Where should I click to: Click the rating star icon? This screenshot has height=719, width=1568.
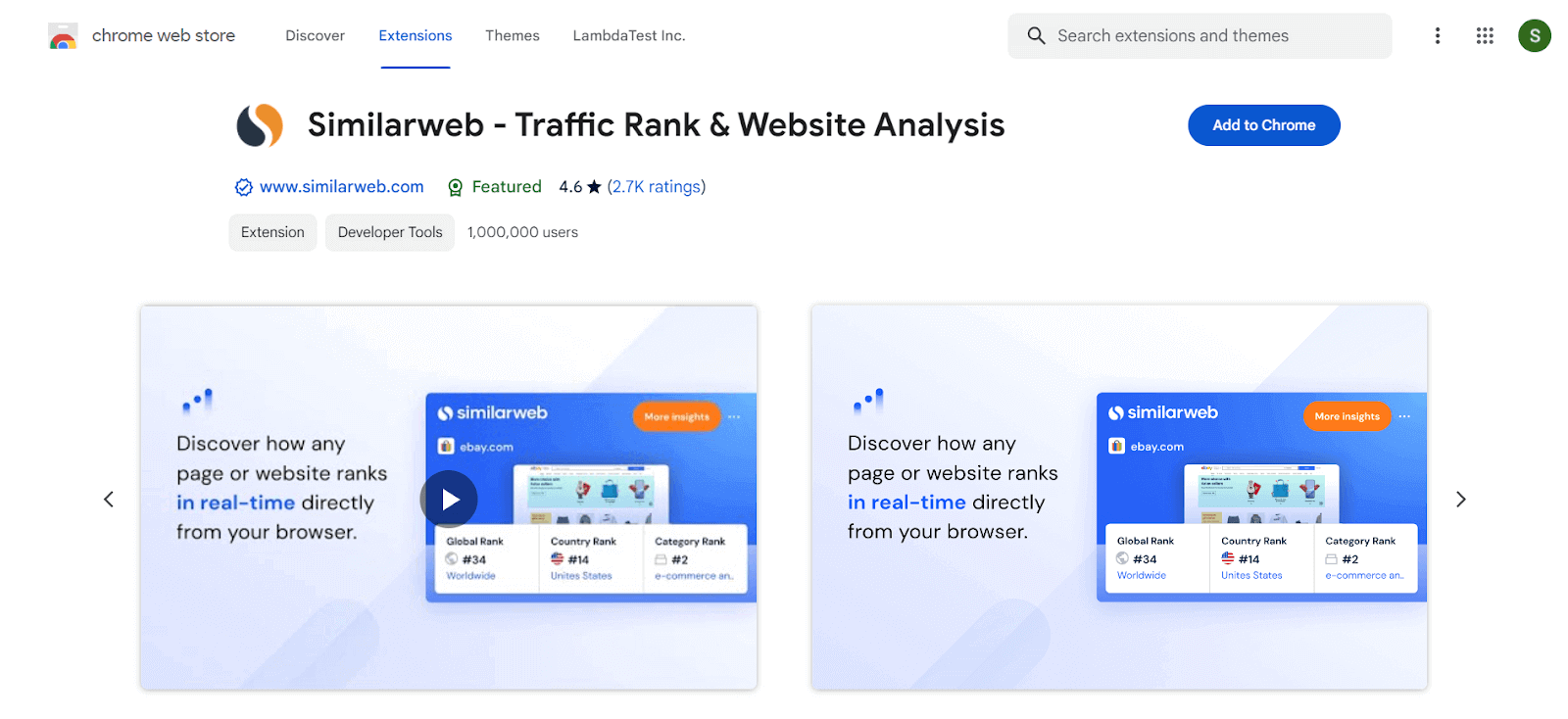click(x=594, y=187)
